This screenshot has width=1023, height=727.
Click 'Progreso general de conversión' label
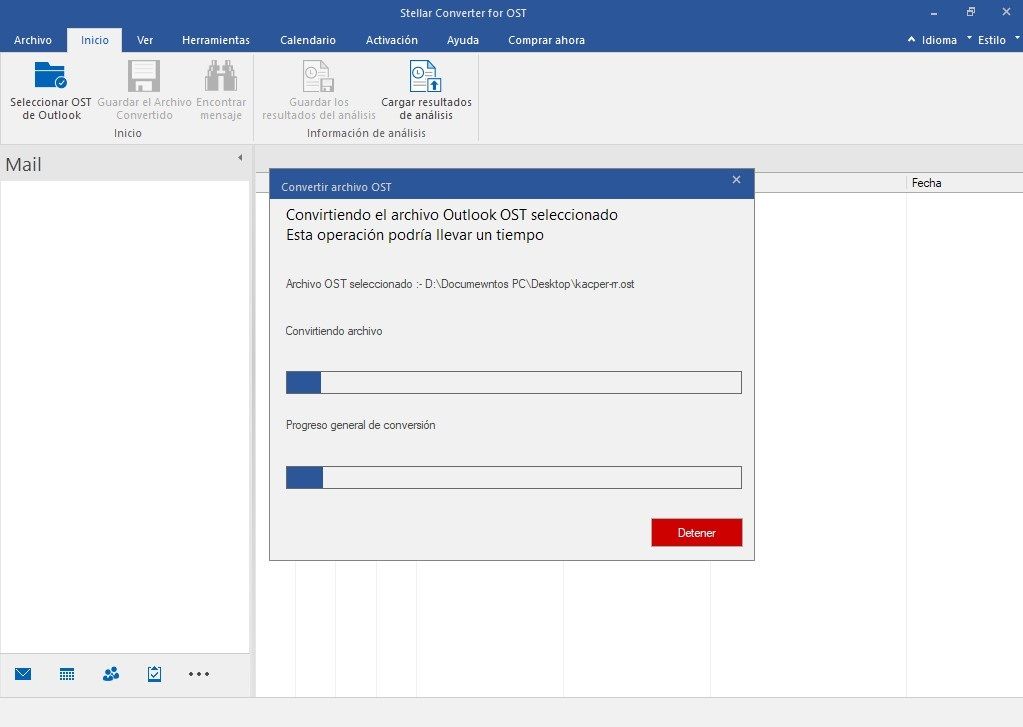pos(361,425)
